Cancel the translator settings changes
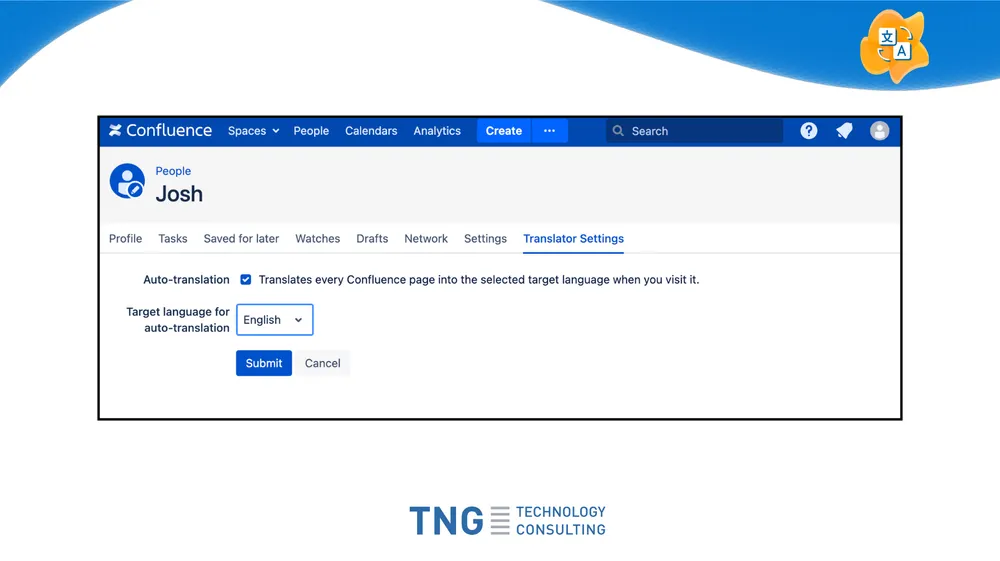1000x561 pixels. [x=322, y=363]
